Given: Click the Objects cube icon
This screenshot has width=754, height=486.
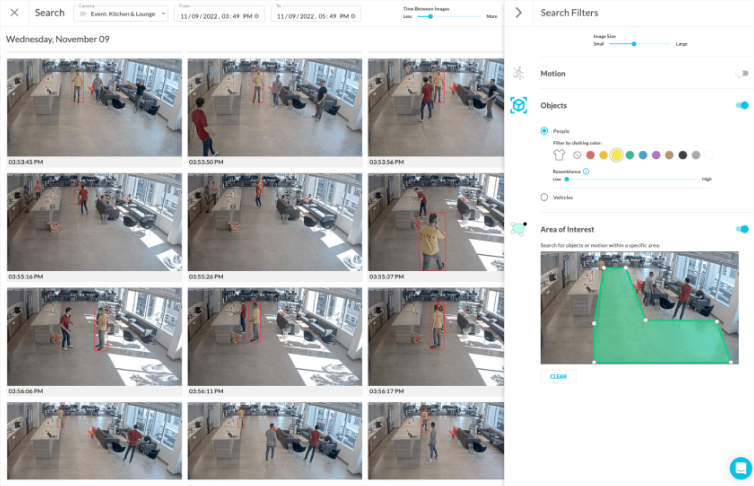Looking at the screenshot, I should pos(519,105).
